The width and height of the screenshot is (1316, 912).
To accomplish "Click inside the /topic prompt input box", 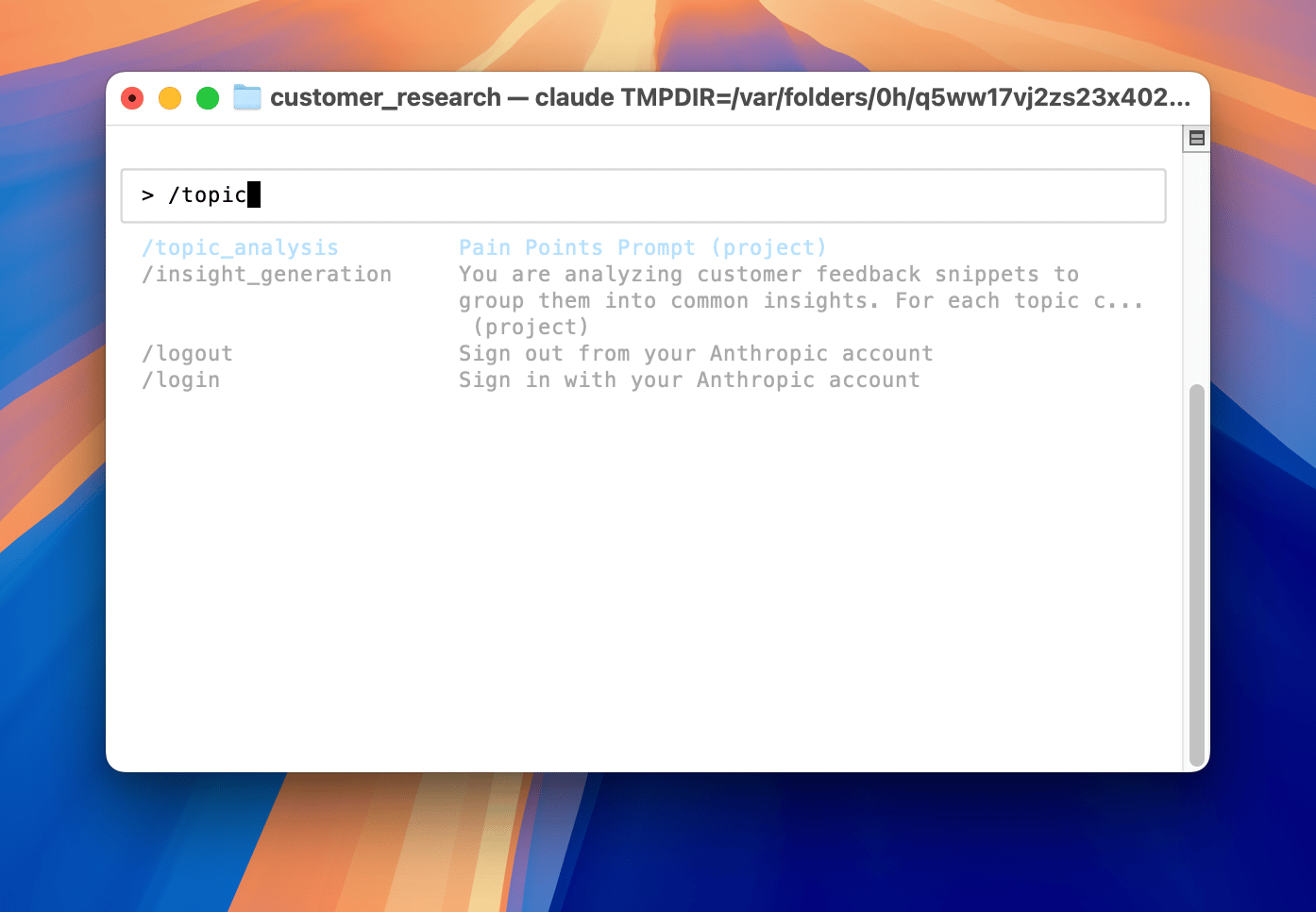I will [x=644, y=196].
